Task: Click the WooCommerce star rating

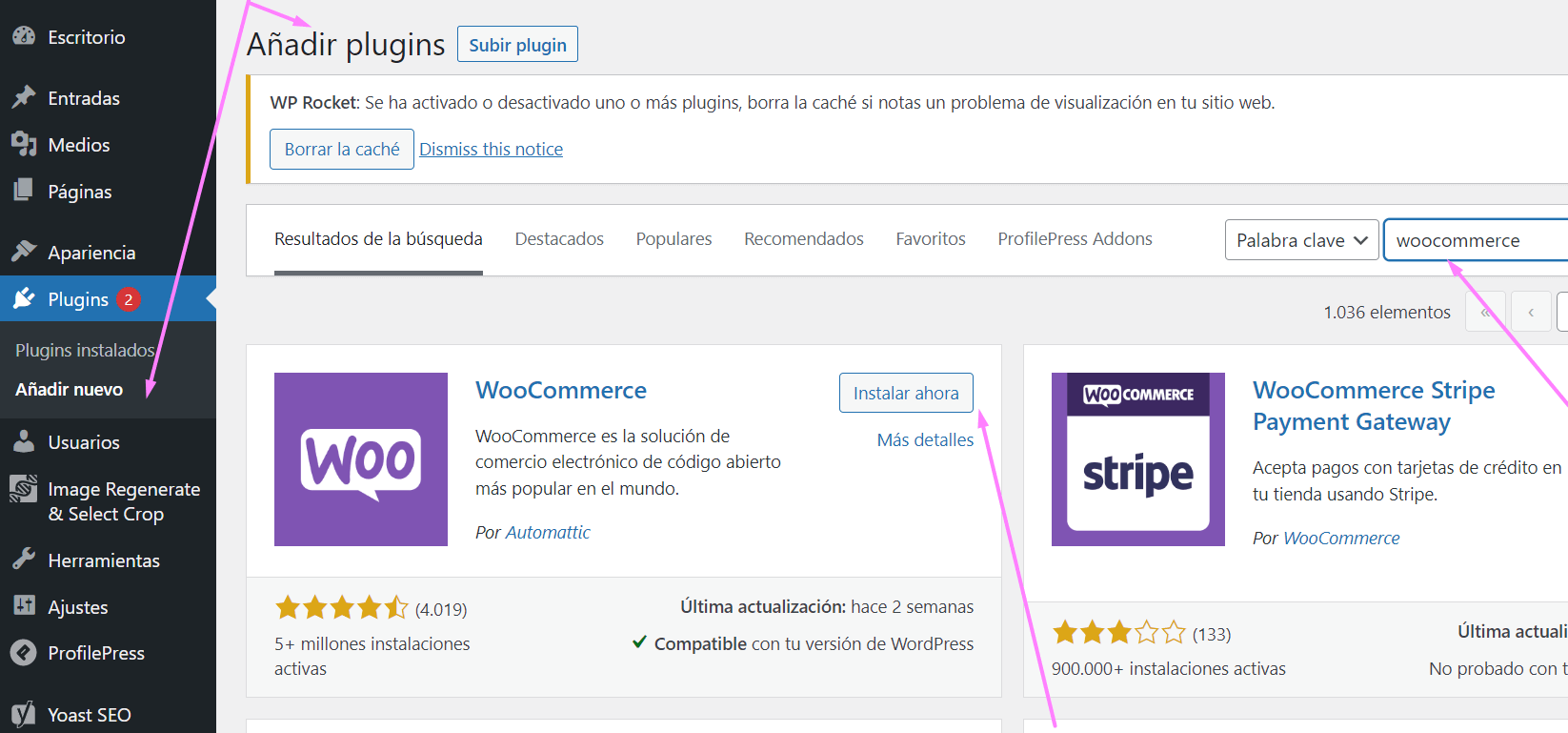Action: [342, 607]
